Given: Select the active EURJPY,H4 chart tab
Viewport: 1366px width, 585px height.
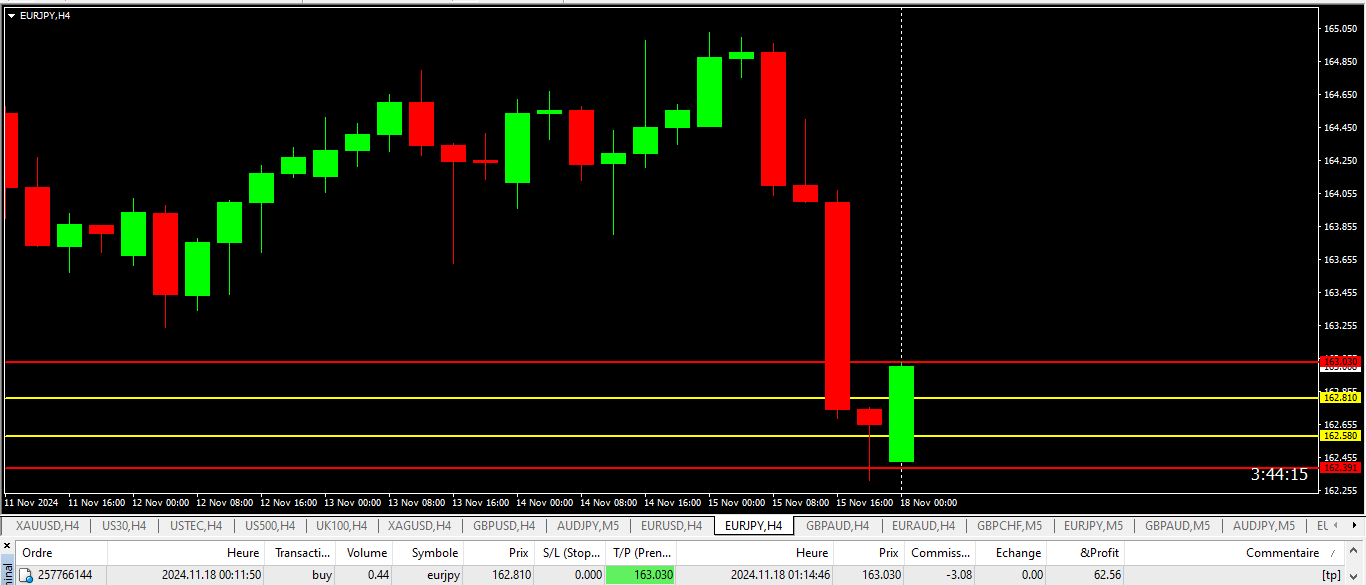Looking at the screenshot, I should tap(754, 526).
